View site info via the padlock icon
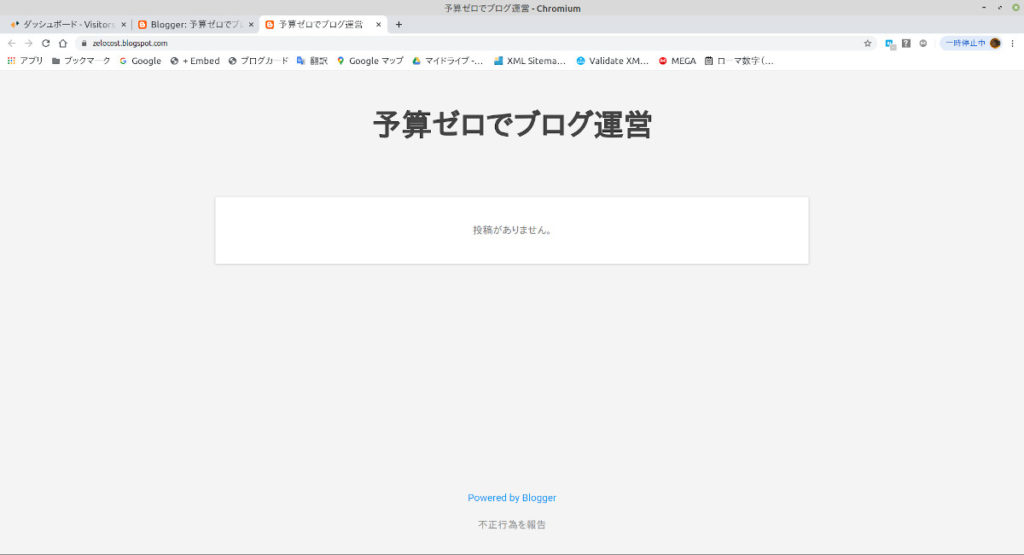 tap(84, 43)
